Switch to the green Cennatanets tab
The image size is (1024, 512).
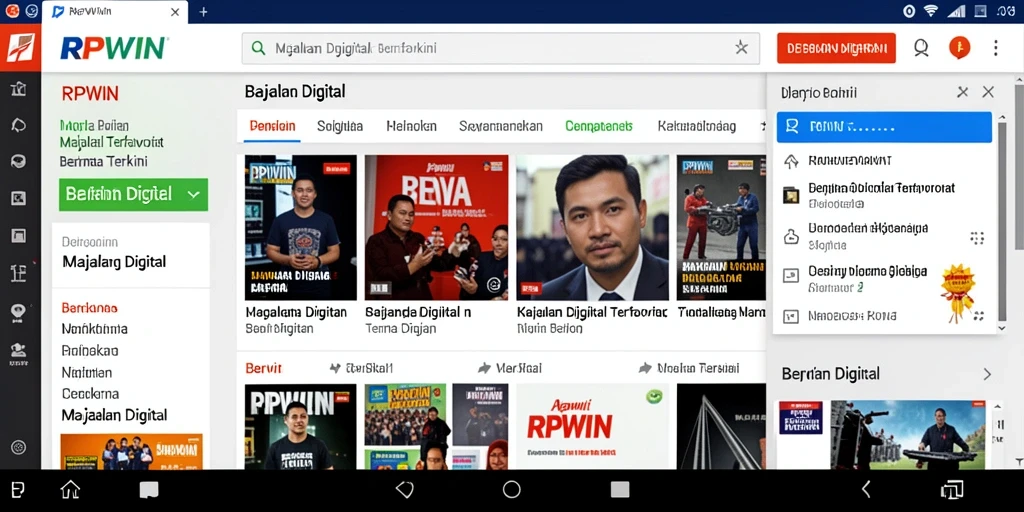tap(599, 126)
